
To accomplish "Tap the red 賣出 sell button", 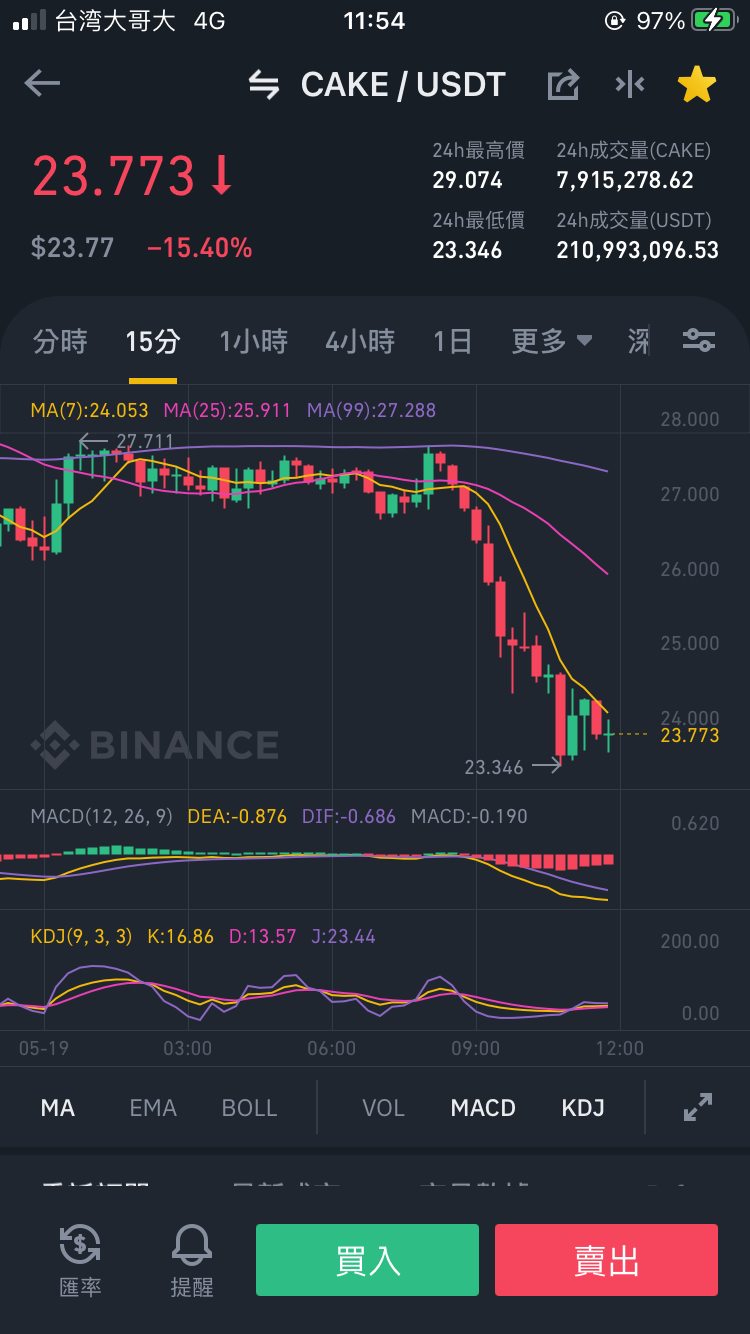I will click(x=606, y=1260).
